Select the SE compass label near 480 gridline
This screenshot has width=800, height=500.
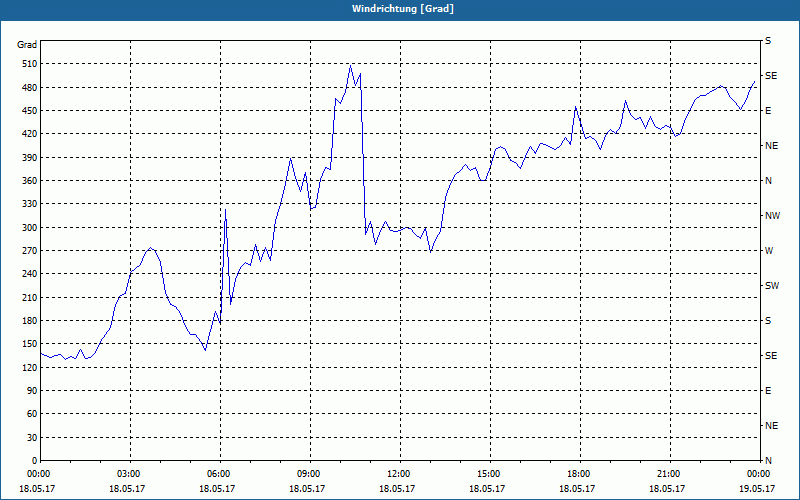click(x=771, y=76)
